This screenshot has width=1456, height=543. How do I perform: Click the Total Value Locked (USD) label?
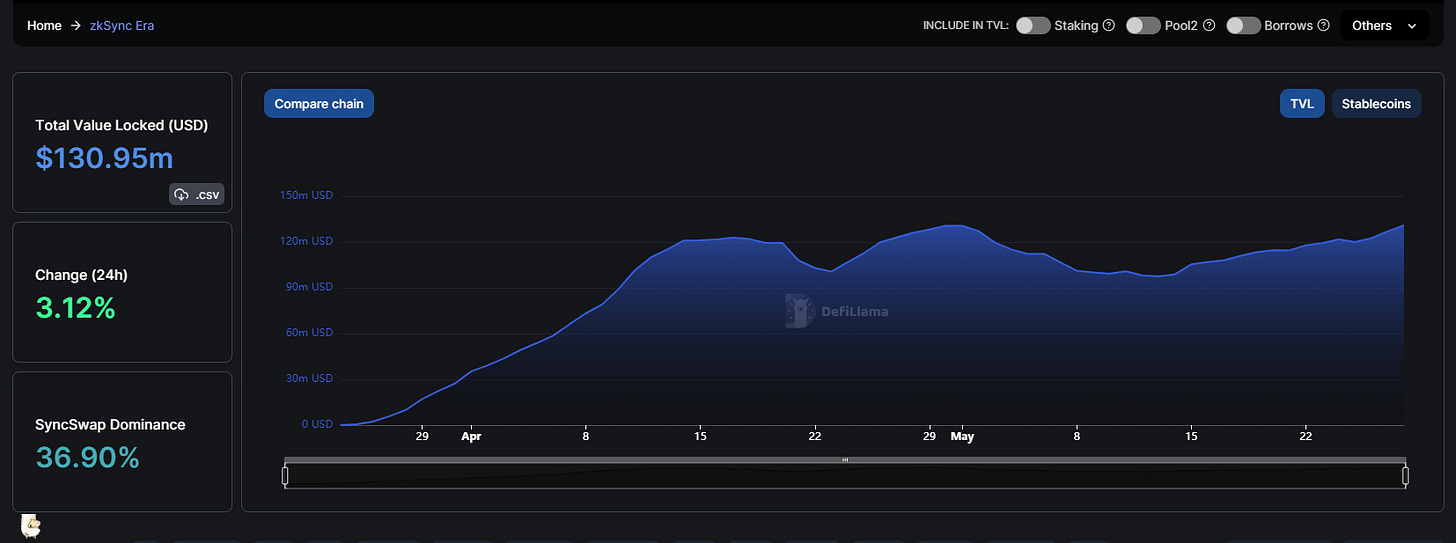point(121,125)
